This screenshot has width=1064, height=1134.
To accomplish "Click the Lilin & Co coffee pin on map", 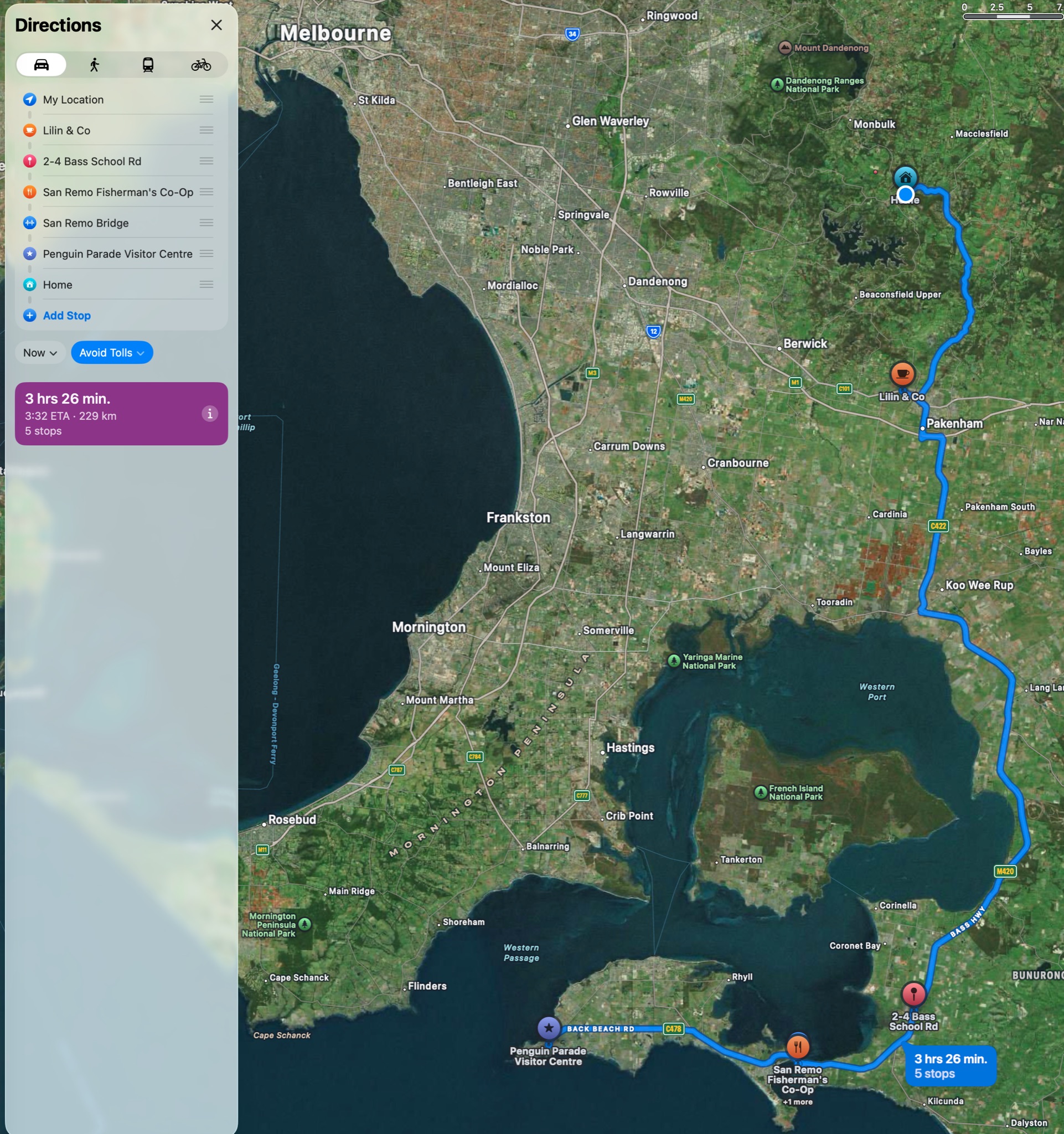I will coord(902,374).
